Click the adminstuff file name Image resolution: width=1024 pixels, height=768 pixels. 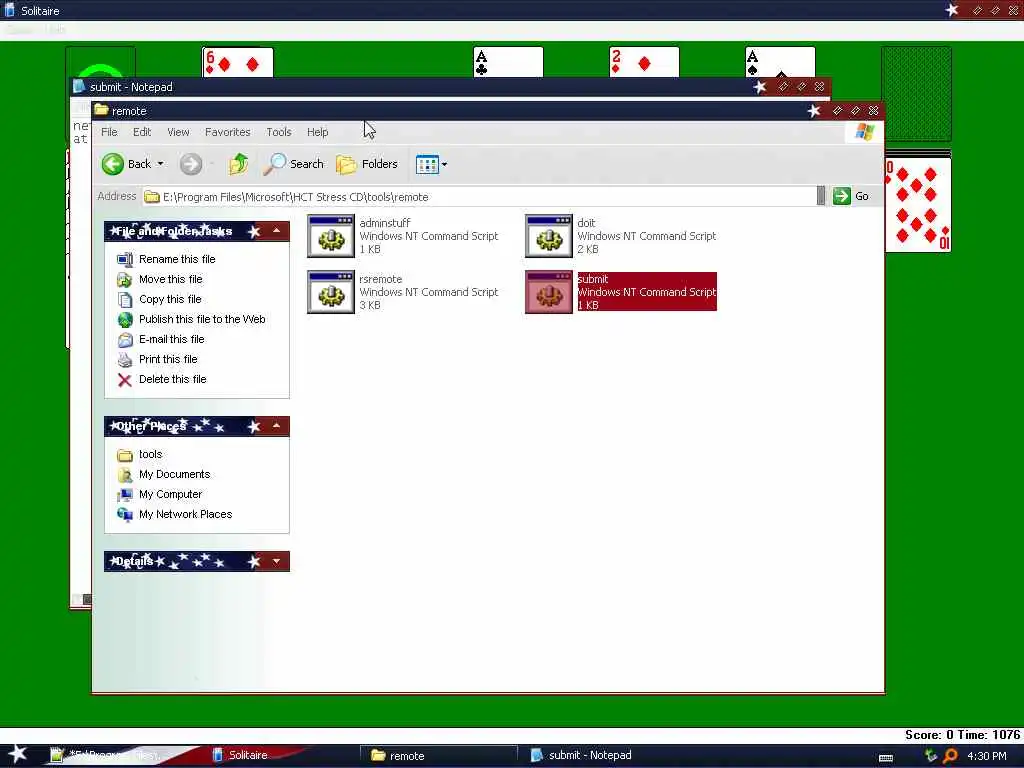click(385, 223)
